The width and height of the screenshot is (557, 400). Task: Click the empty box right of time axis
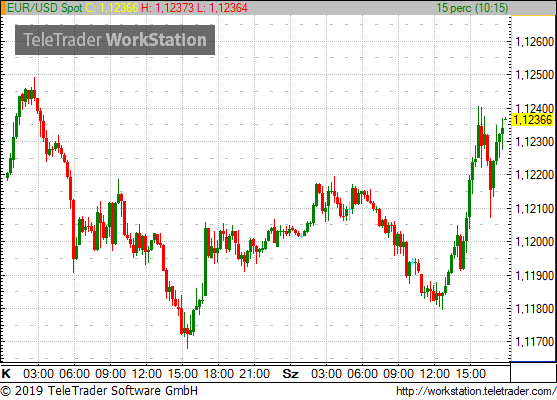coord(533,373)
